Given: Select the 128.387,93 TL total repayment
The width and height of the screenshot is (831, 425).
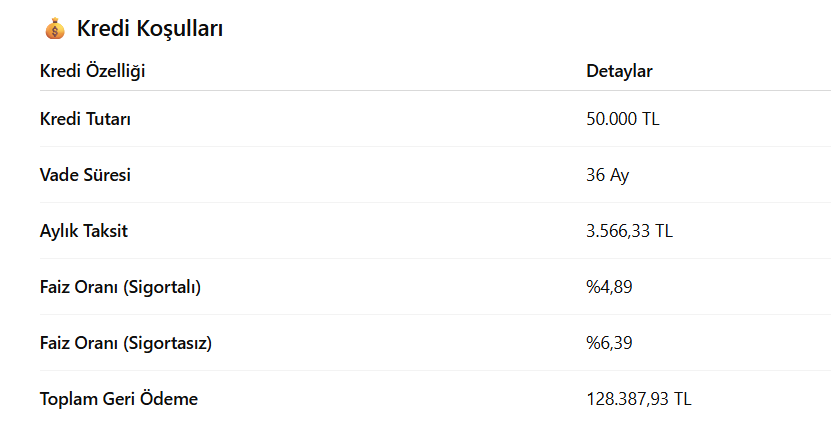Looking at the screenshot, I should (638, 399).
